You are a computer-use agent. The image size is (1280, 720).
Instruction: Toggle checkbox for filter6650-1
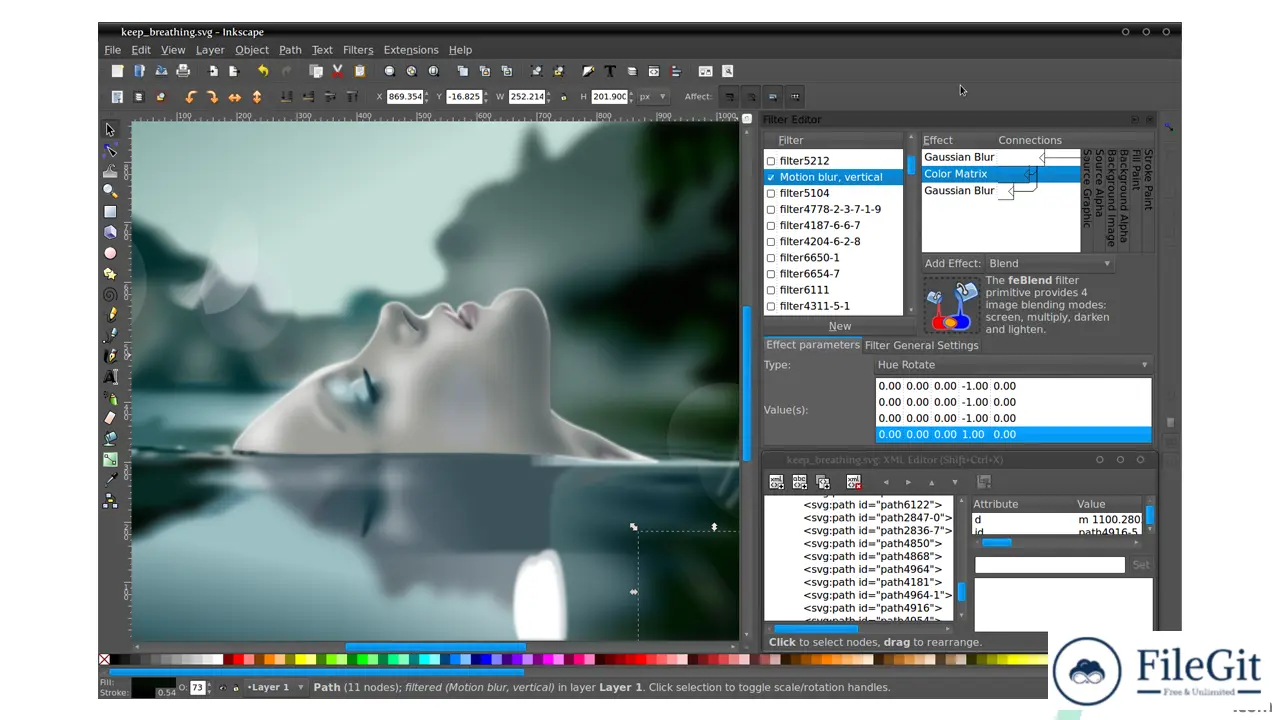coord(771,258)
